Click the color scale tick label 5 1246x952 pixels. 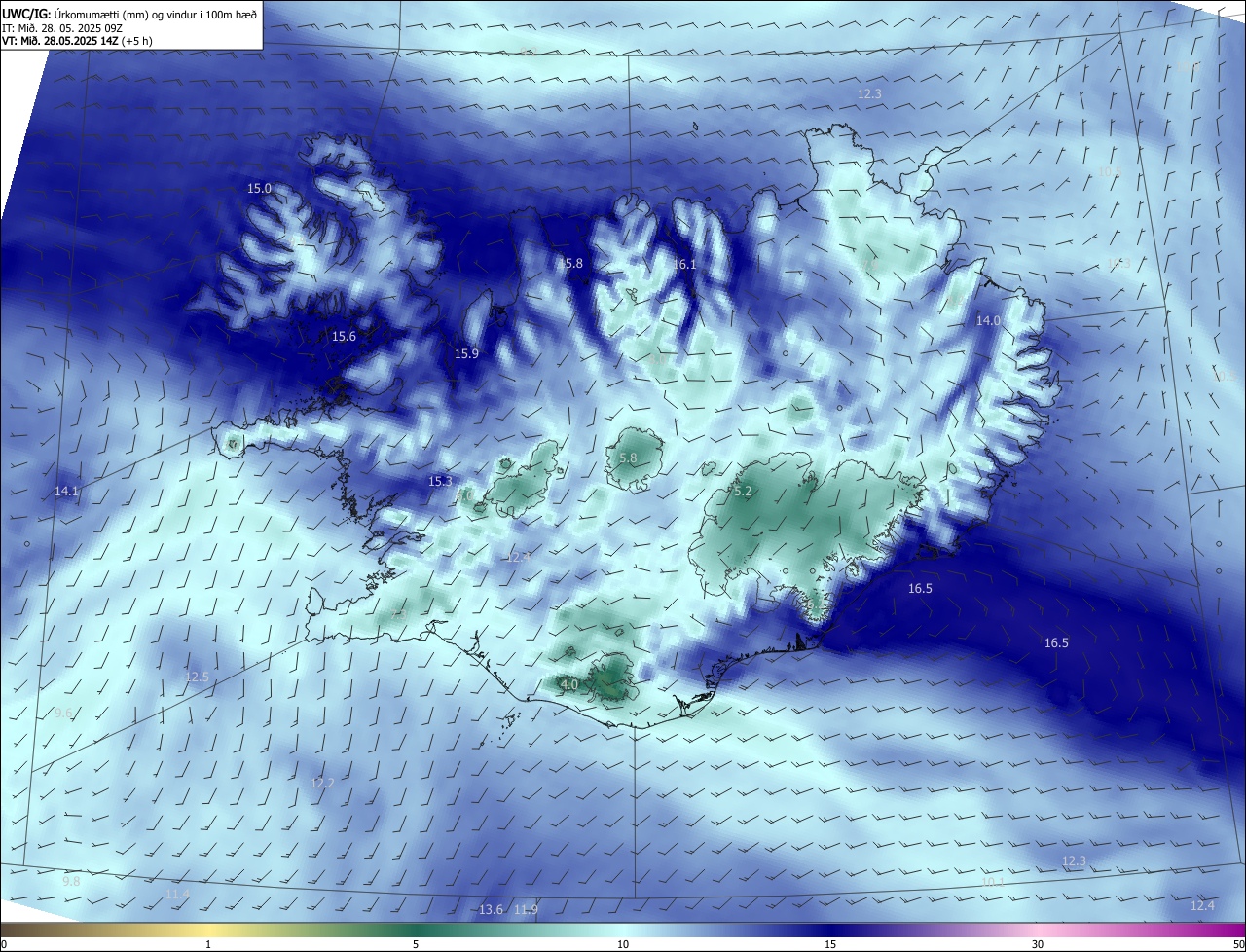click(x=416, y=945)
